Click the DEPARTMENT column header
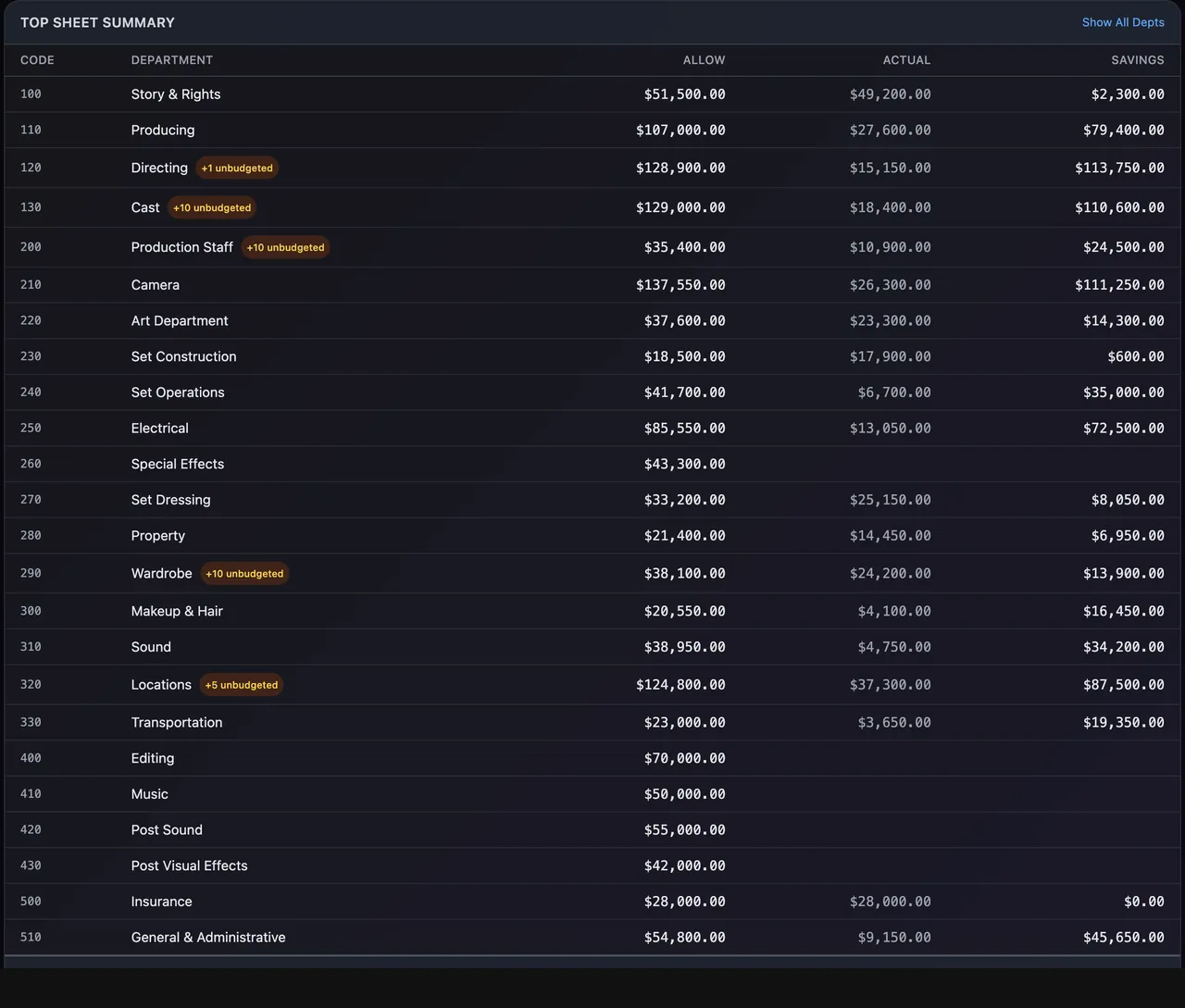This screenshot has width=1185, height=1008. point(172,60)
